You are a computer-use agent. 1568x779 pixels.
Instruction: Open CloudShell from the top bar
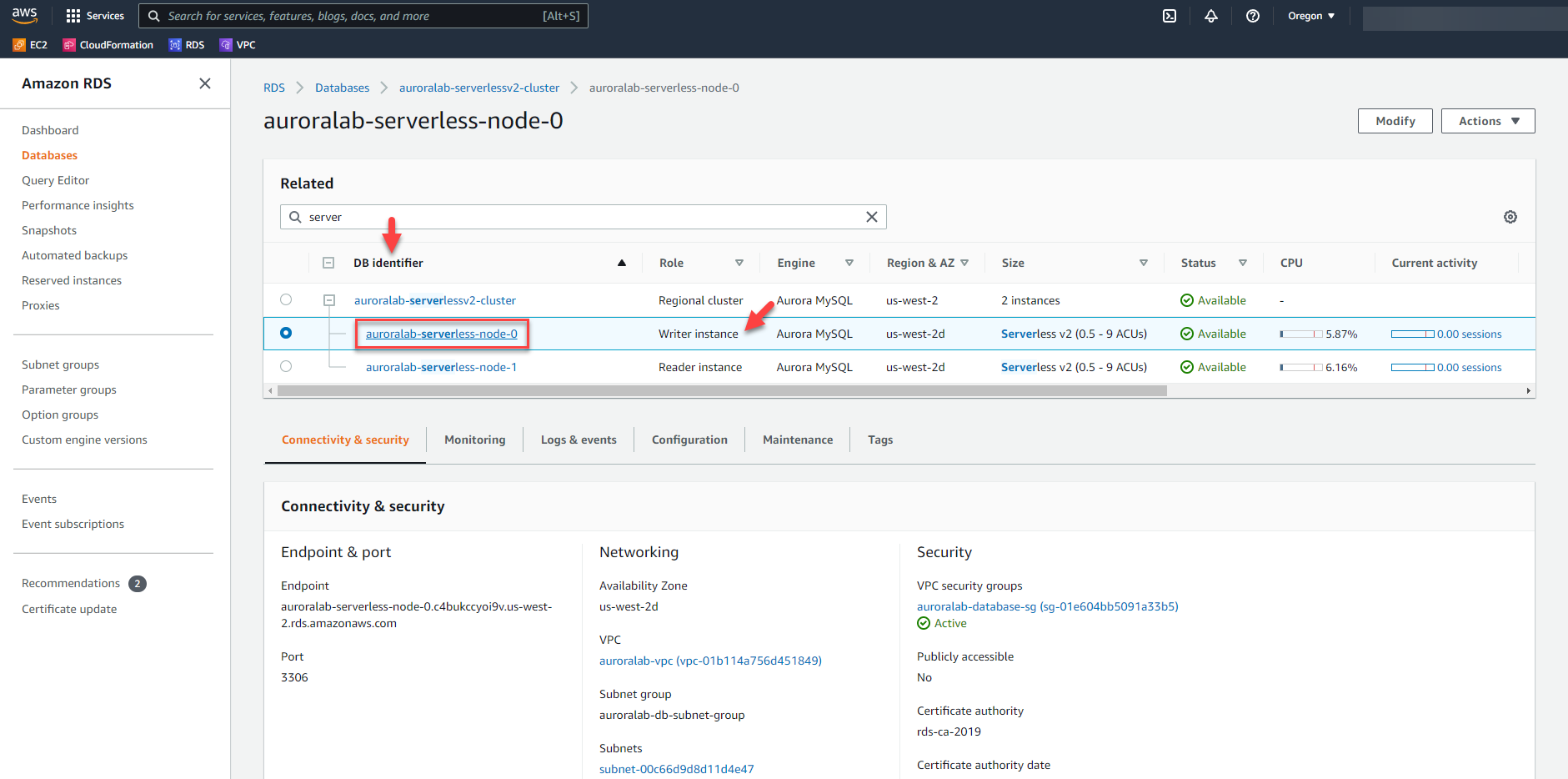point(1170,16)
